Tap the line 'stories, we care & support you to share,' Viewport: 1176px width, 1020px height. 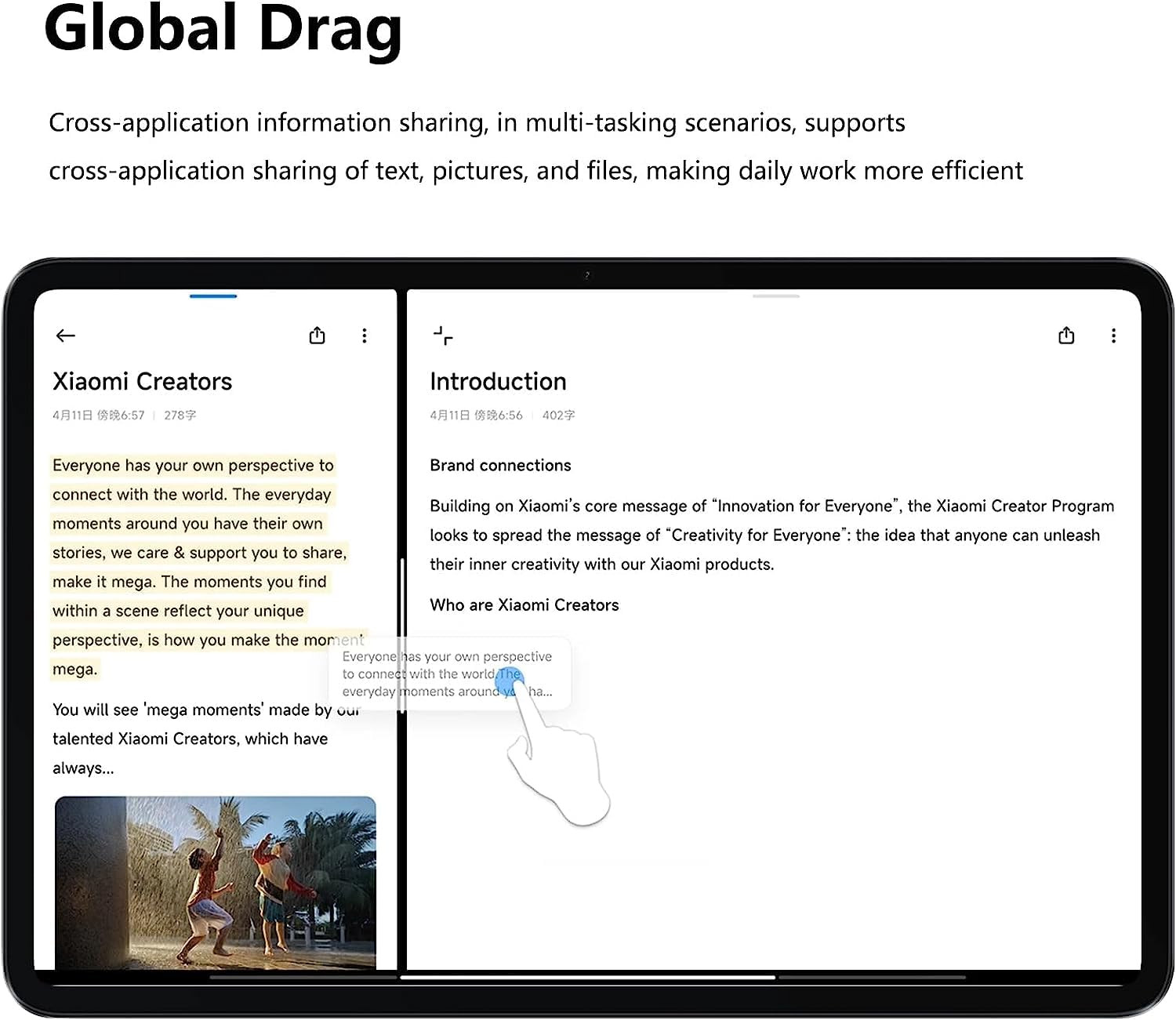pyautogui.click(x=199, y=553)
